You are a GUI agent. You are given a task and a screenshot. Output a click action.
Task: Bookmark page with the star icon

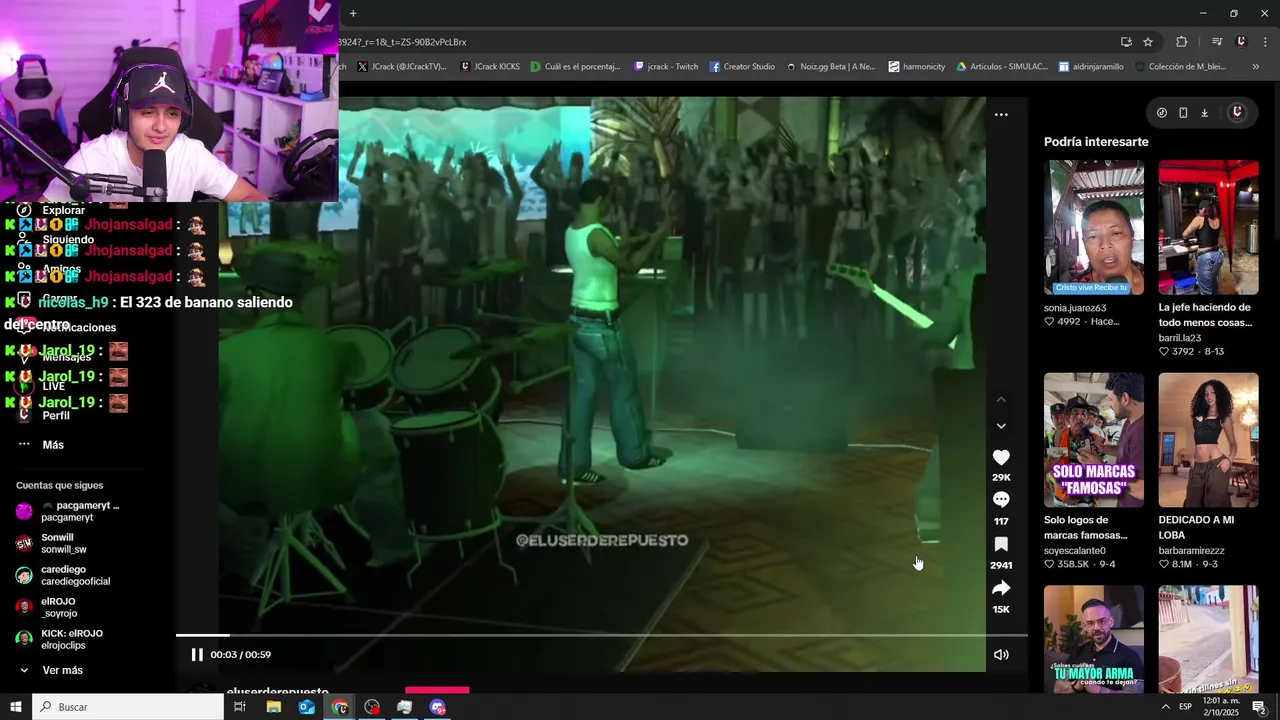(x=1148, y=42)
